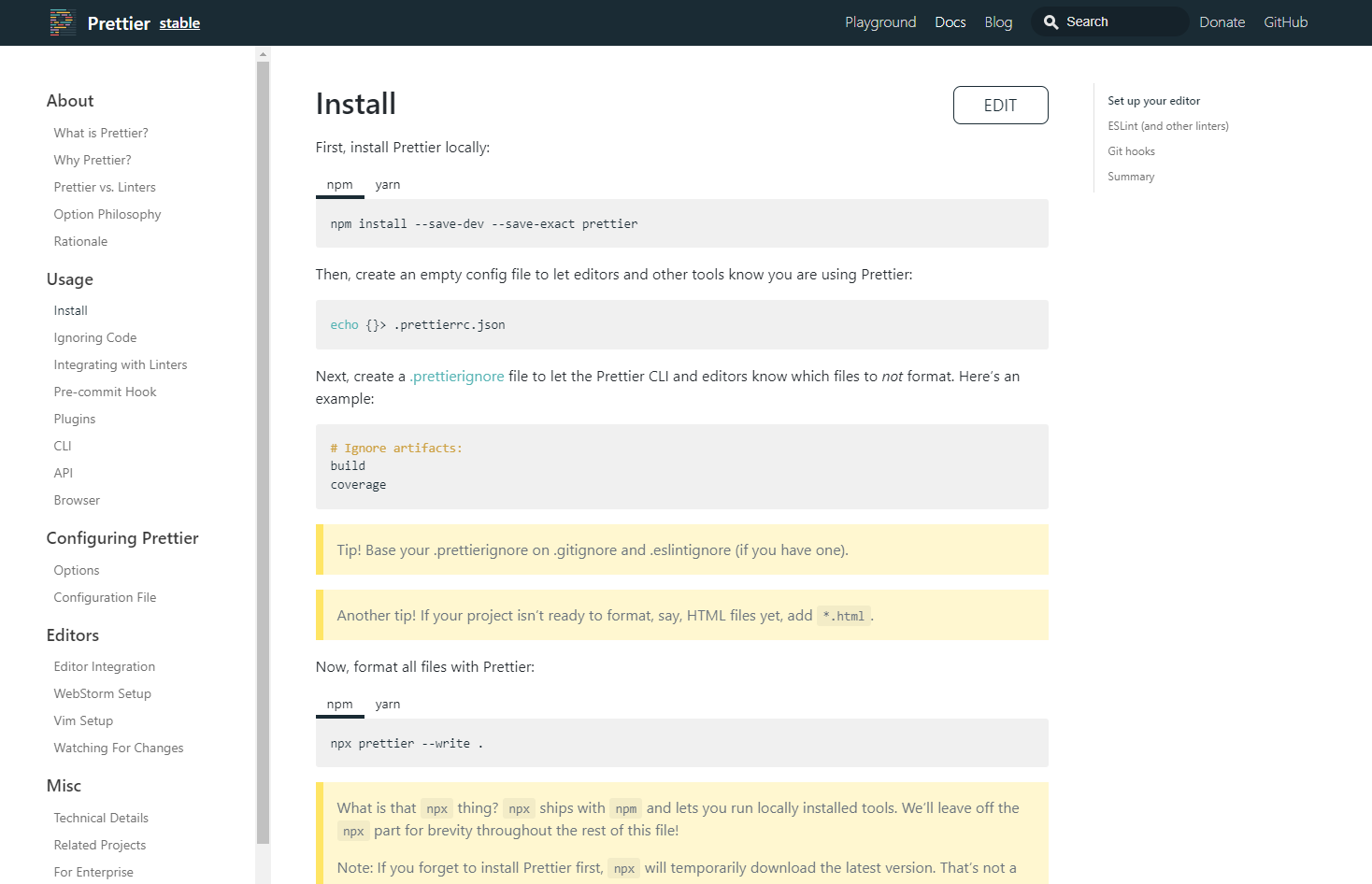Click the search magnifier icon
1372x884 pixels.
click(1051, 22)
